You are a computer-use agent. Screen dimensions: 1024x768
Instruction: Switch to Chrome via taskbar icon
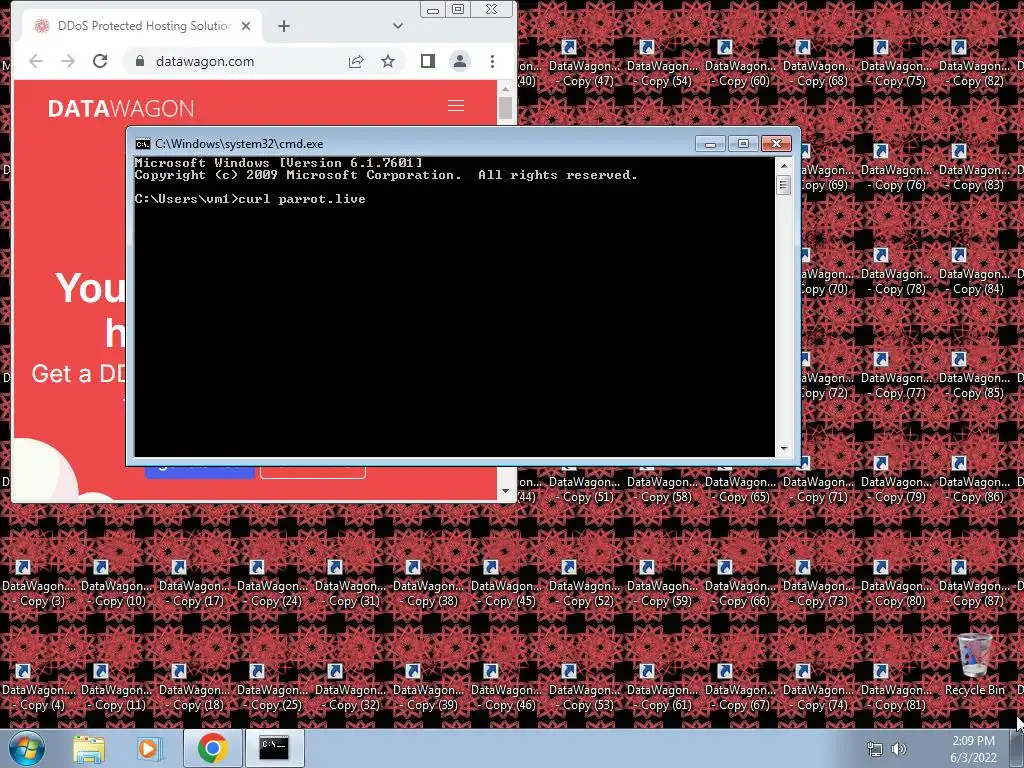(x=212, y=748)
